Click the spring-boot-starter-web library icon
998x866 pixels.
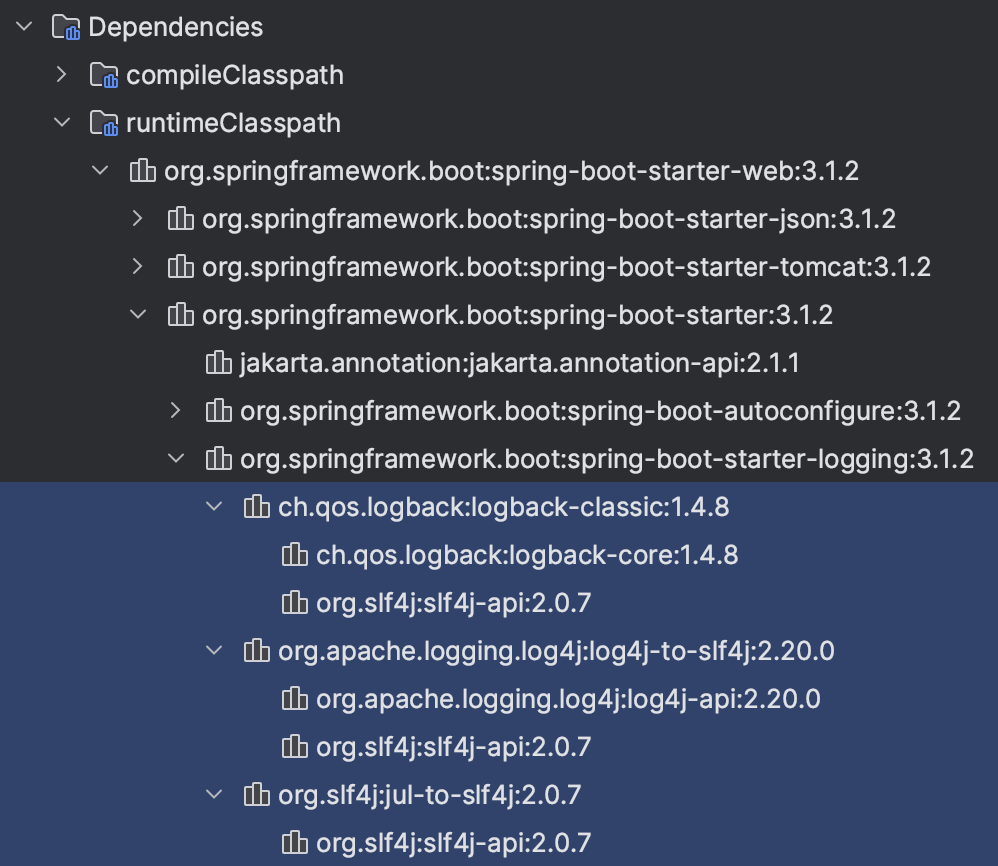(142, 171)
